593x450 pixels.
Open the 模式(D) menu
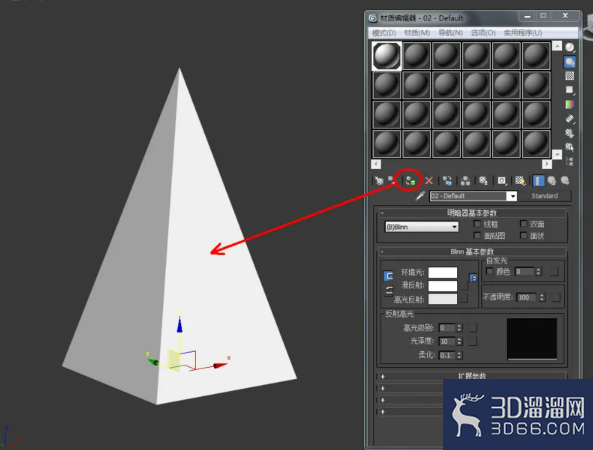384,33
